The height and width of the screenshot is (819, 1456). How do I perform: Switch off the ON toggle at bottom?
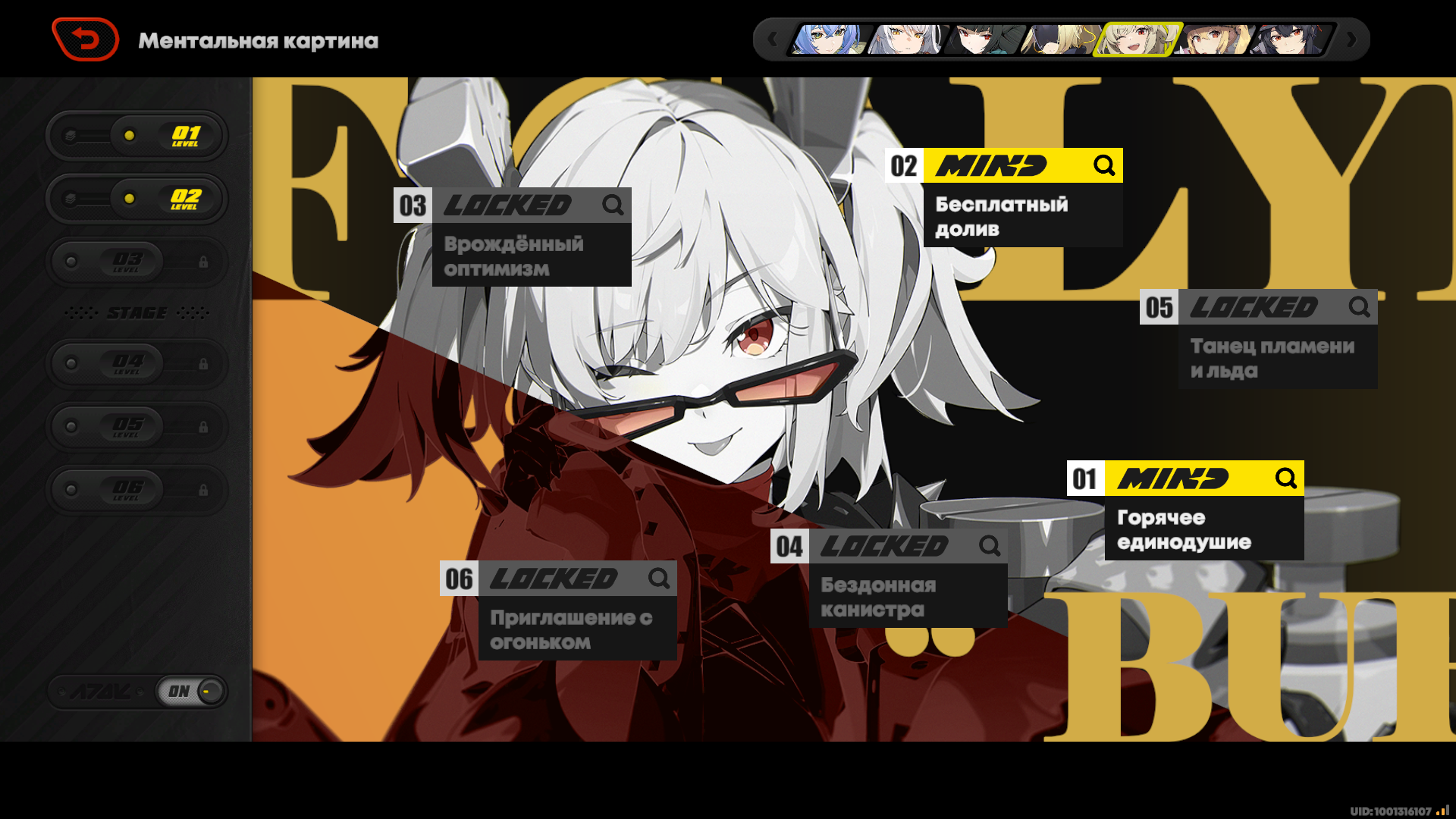click(x=192, y=691)
